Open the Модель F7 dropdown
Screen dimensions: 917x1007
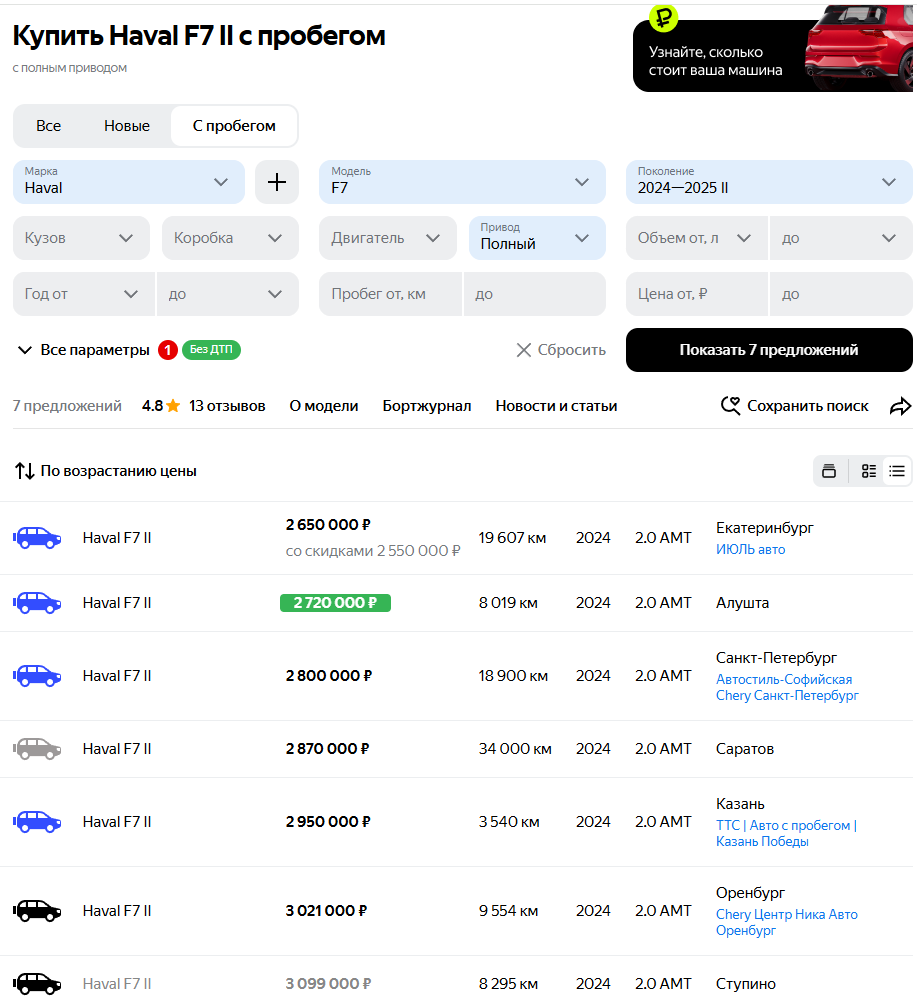462,182
